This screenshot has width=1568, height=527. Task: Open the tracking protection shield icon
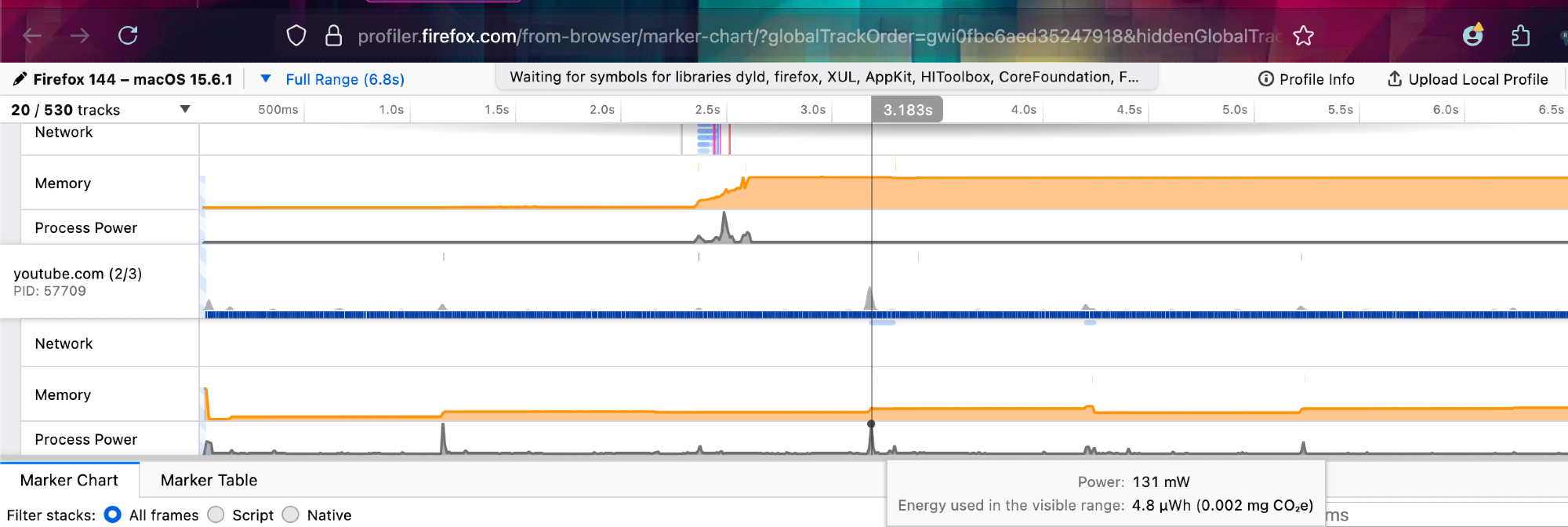coord(296,35)
